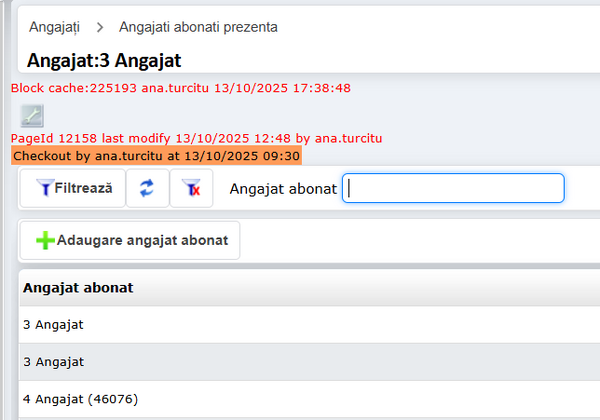This screenshot has height=420, width=600.
Task: Click the blue refresh arrows icon
Action: click(147, 188)
